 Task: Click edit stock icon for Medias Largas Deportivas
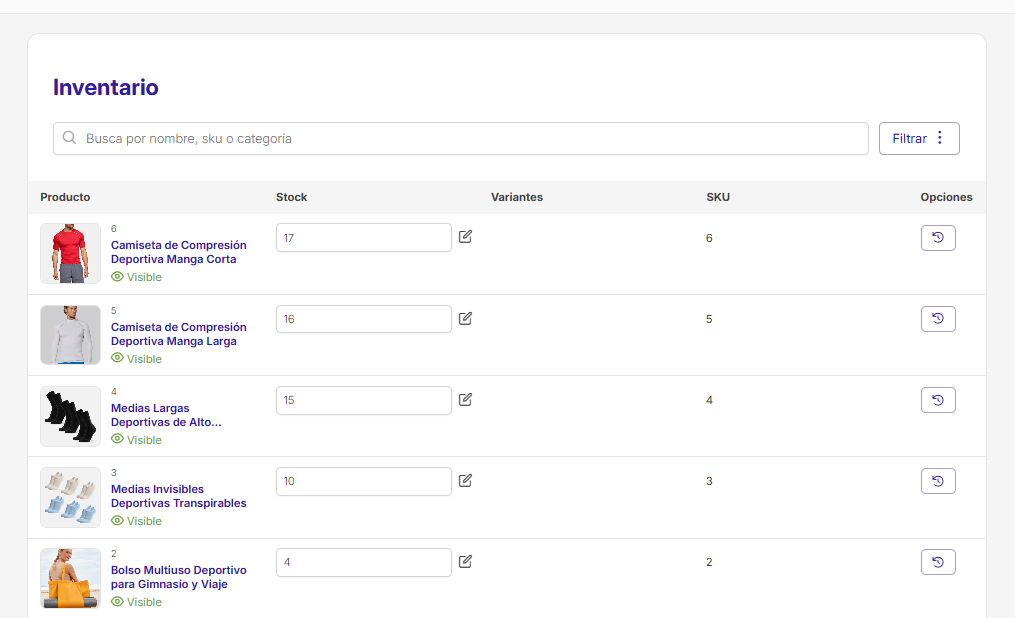point(465,400)
